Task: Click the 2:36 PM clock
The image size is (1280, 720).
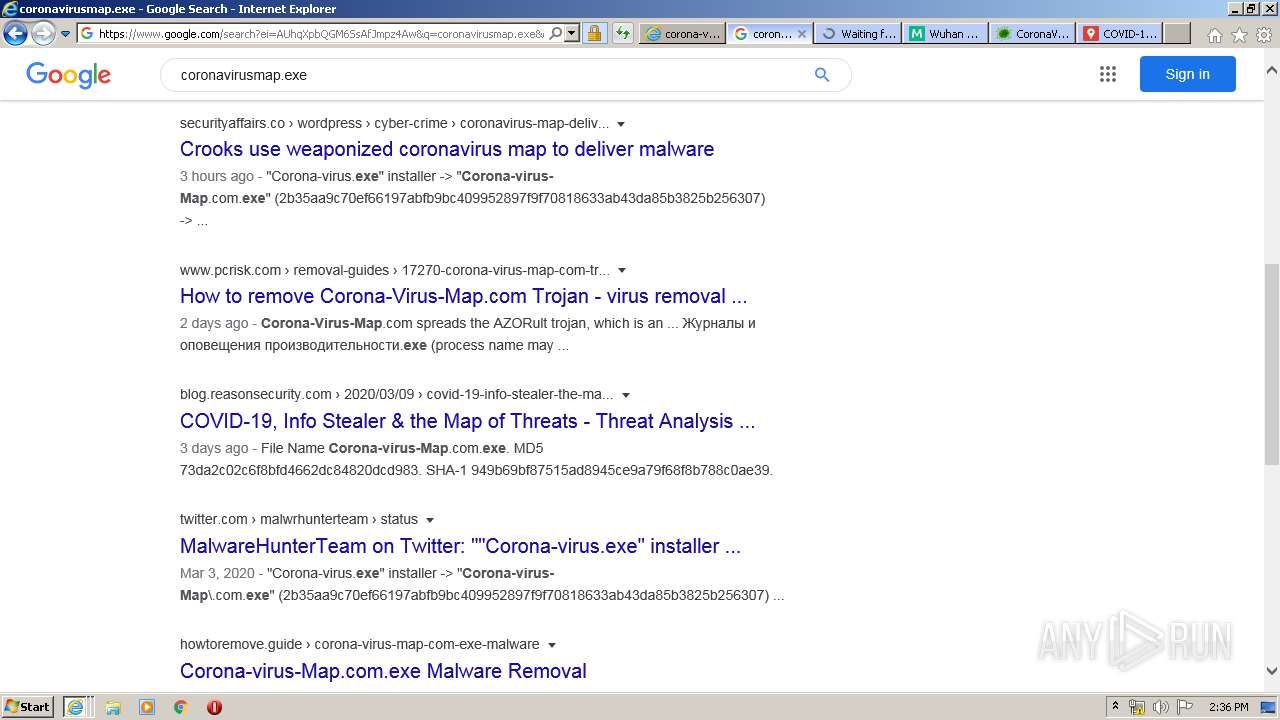Action: pos(1228,707)
